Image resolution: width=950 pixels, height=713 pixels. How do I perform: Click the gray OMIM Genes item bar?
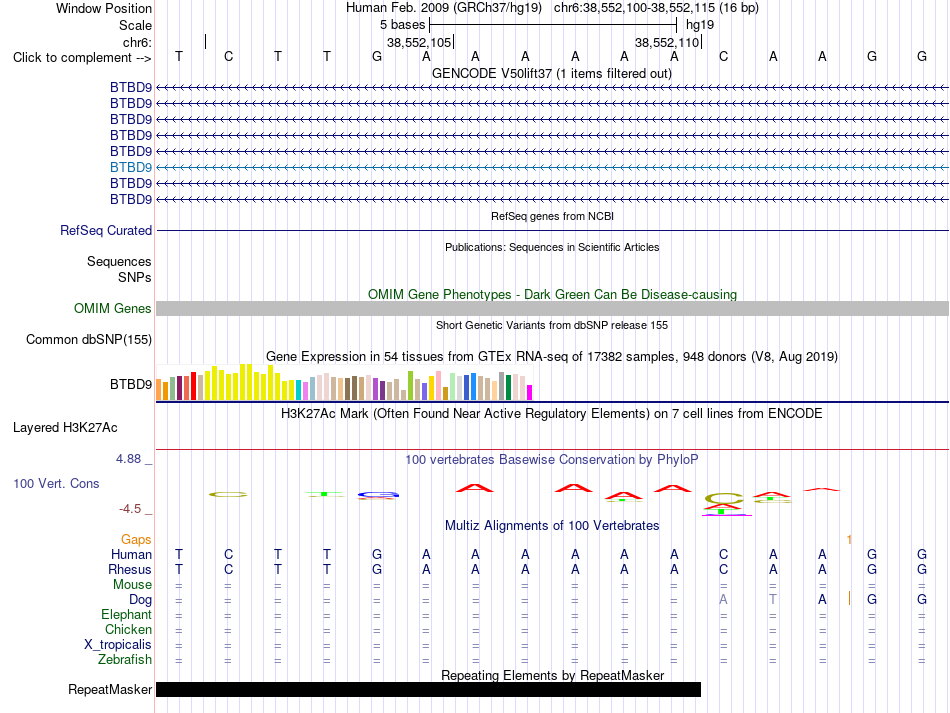pos(552,308)
